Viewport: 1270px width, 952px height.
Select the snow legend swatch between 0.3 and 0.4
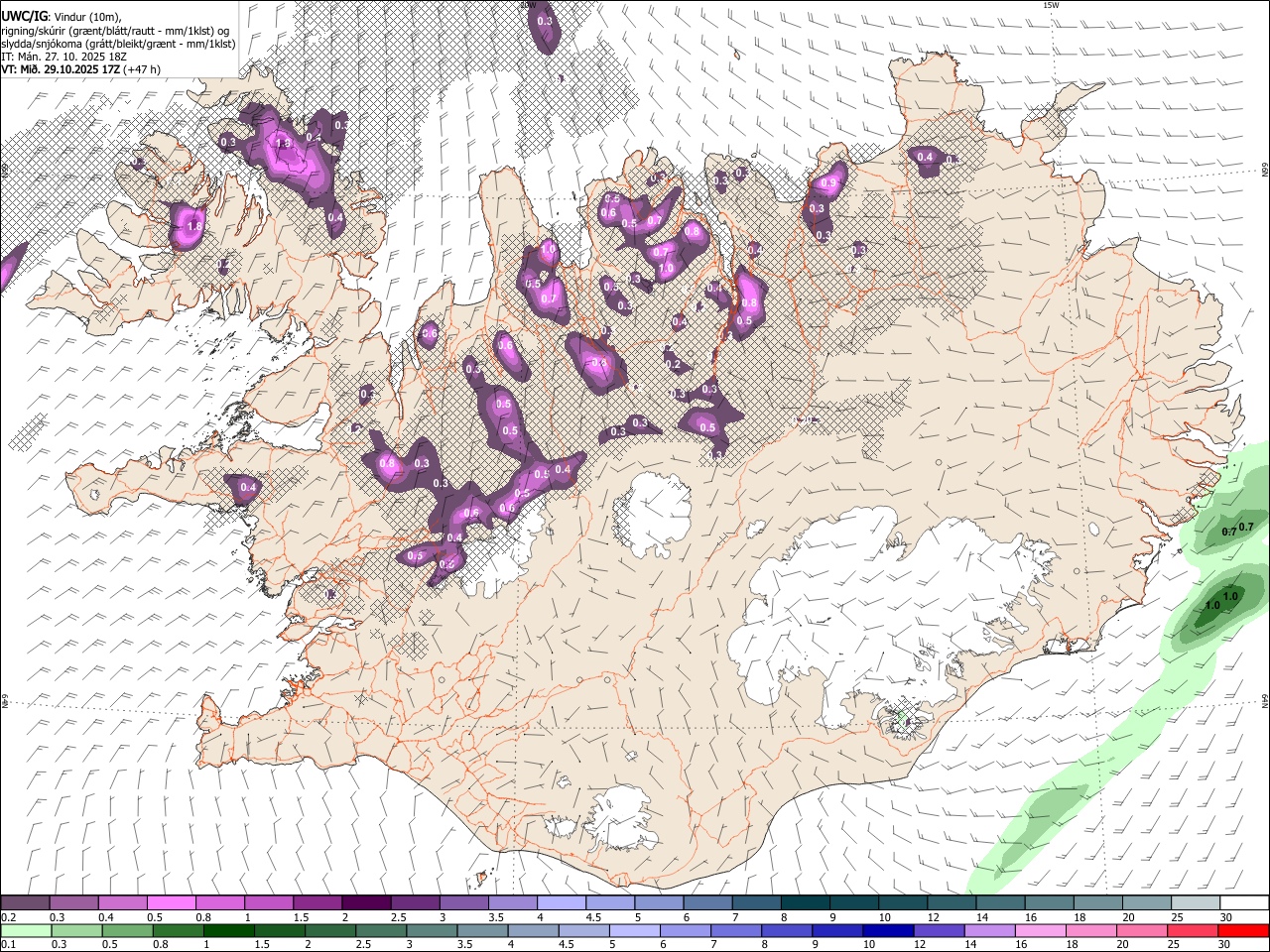coord(73,903)
